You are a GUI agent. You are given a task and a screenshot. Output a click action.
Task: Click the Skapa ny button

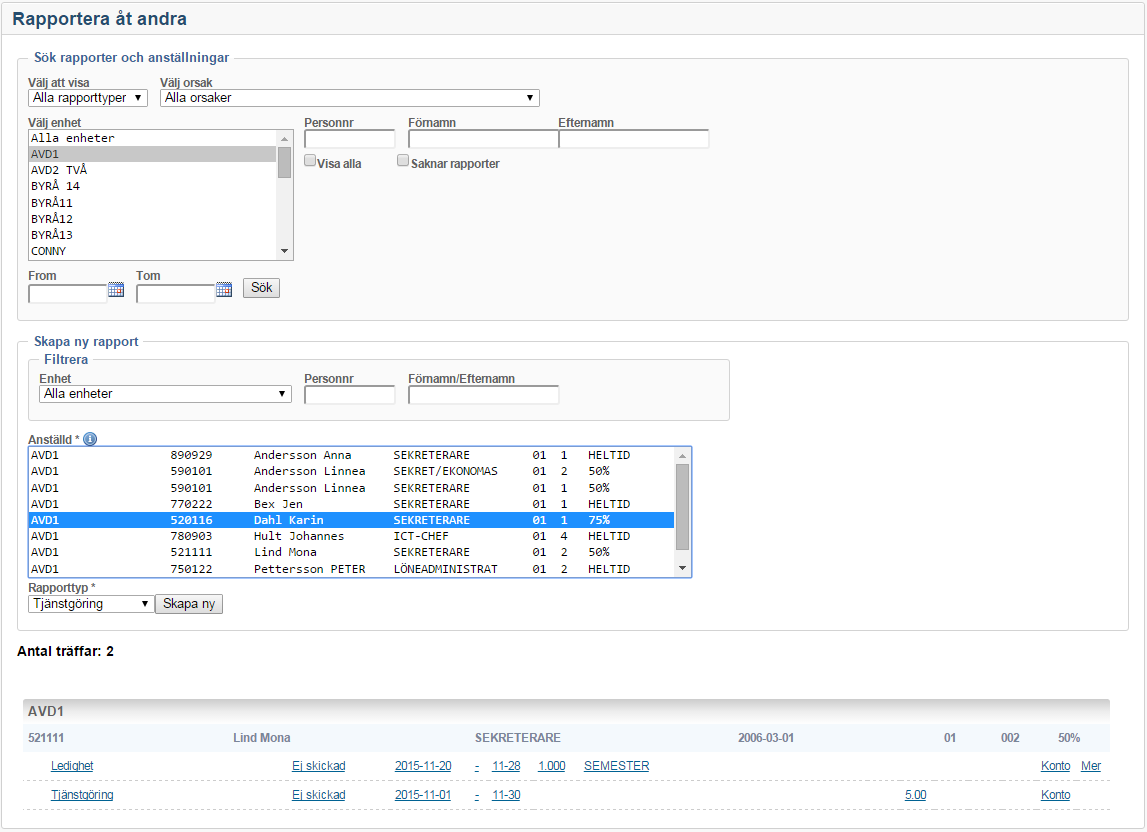click(189, 604)
